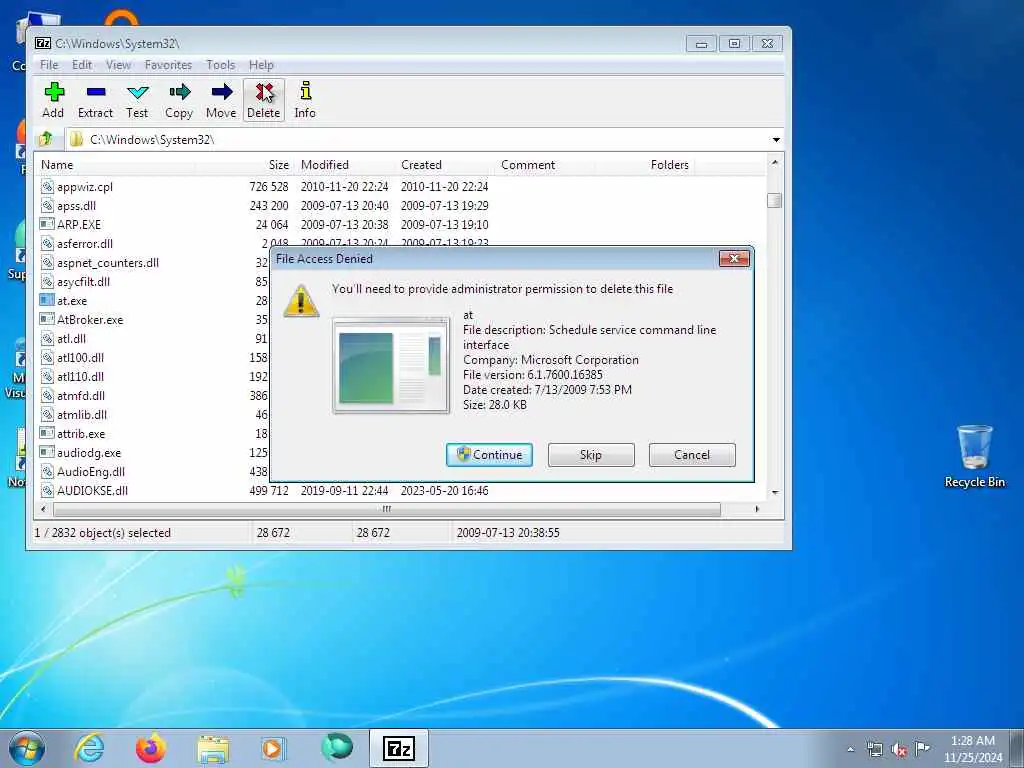Sort by the Name column header

[x=116, y=165]
